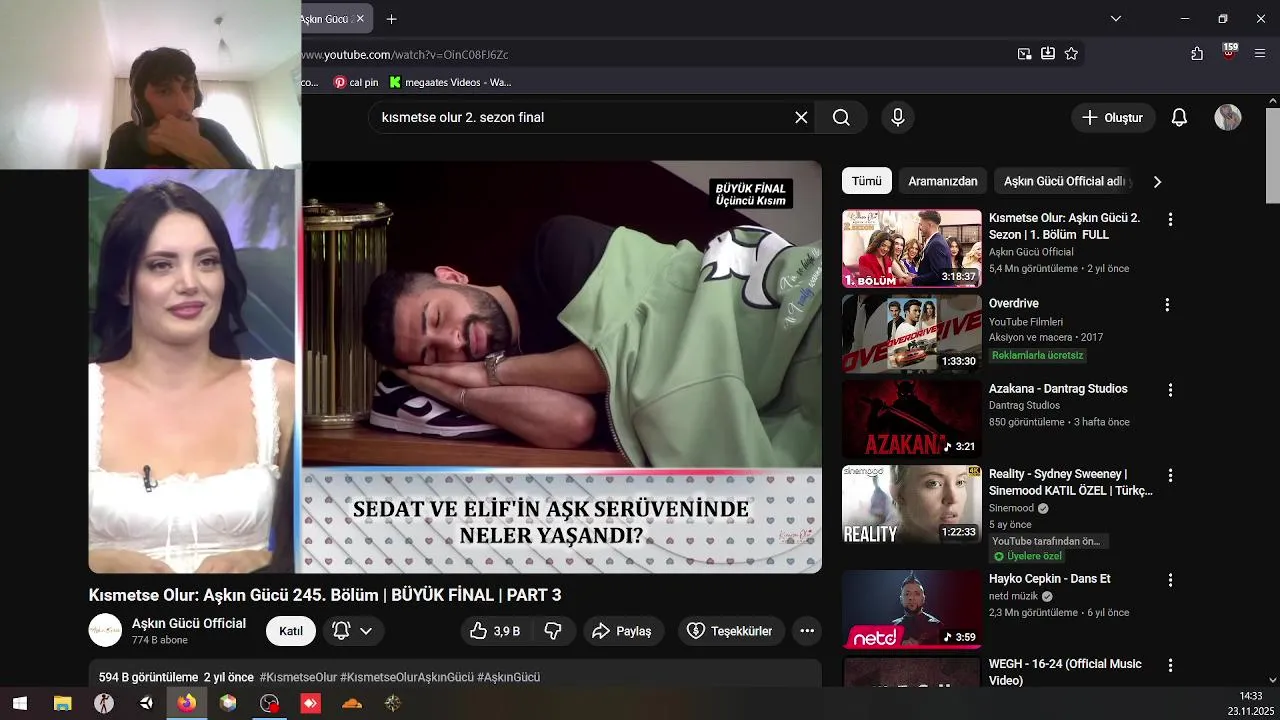
Task: Click the main video player
Action: pos(455,367)
